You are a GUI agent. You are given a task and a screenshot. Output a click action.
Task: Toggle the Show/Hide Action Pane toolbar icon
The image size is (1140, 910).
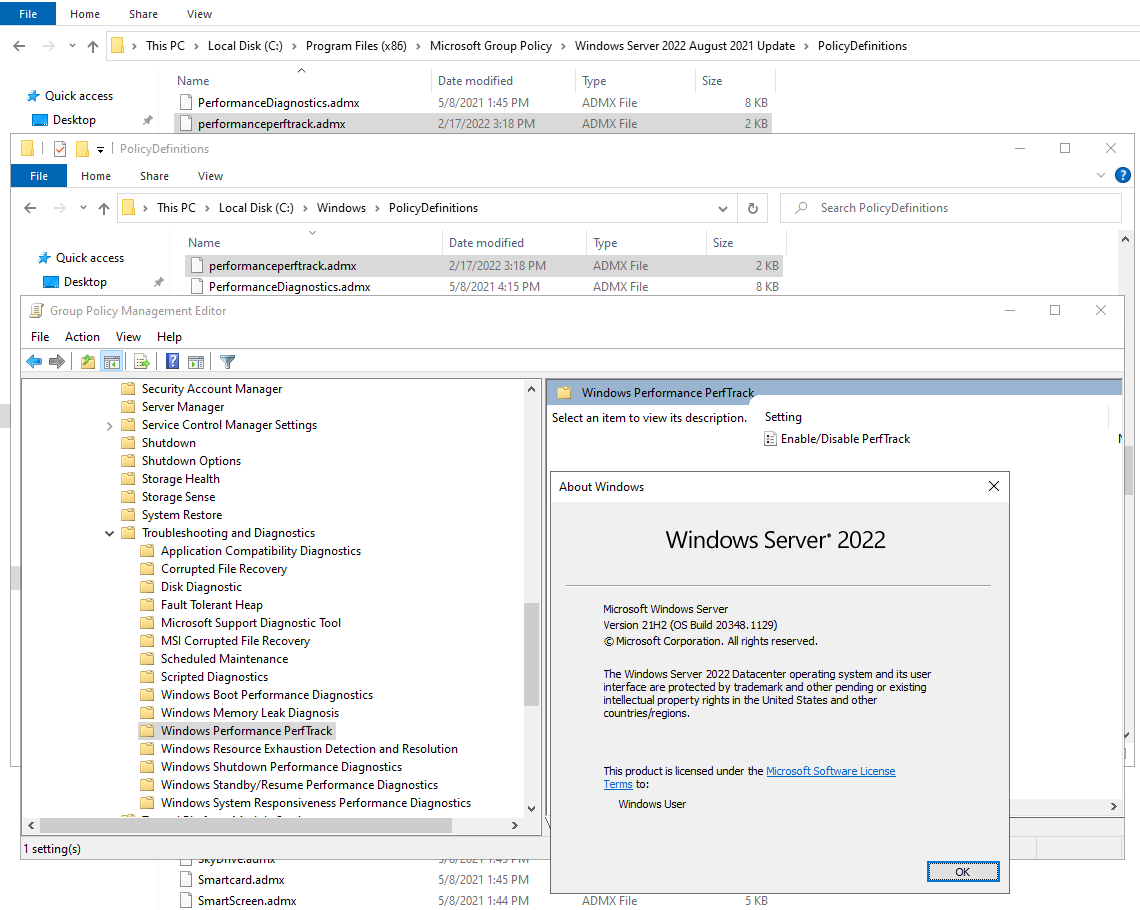coord(196,361)
